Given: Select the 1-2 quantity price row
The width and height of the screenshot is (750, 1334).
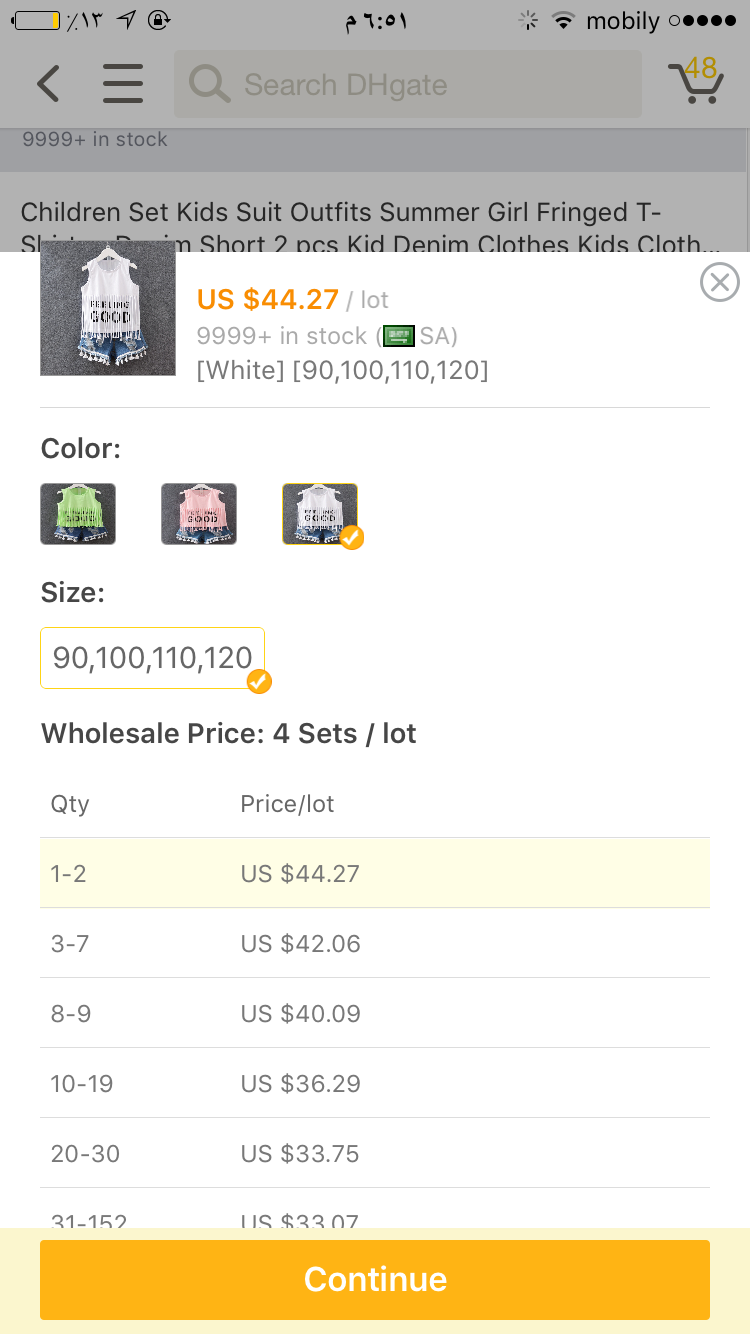Looking at the screenshot, I should [x=375, y=873].
